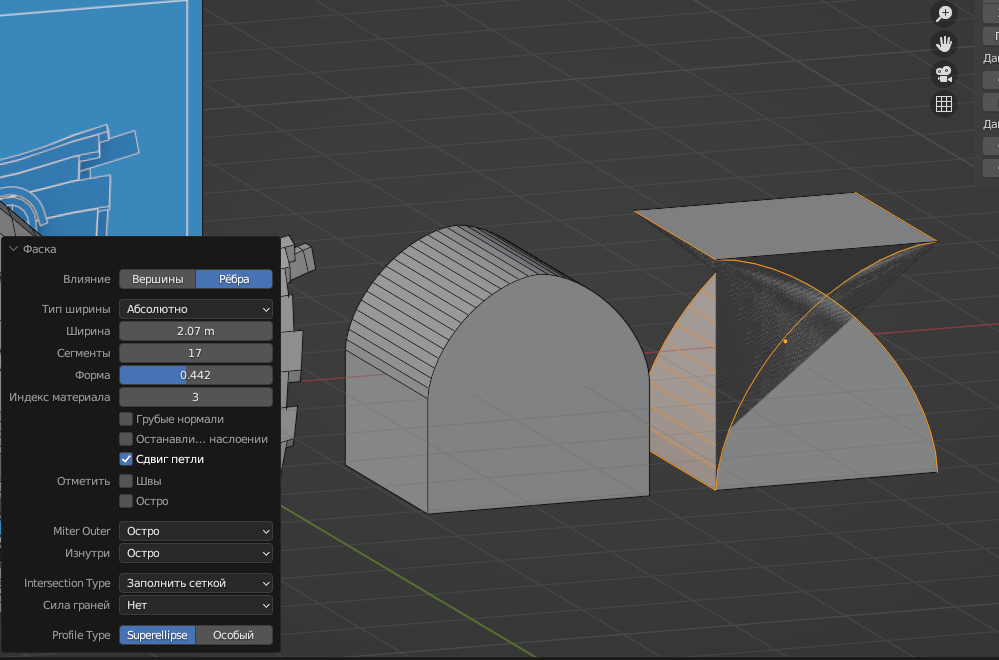Select Рёбра influence mode
The width and height of the screenshot is (999, 660).
tap(234, 279)
